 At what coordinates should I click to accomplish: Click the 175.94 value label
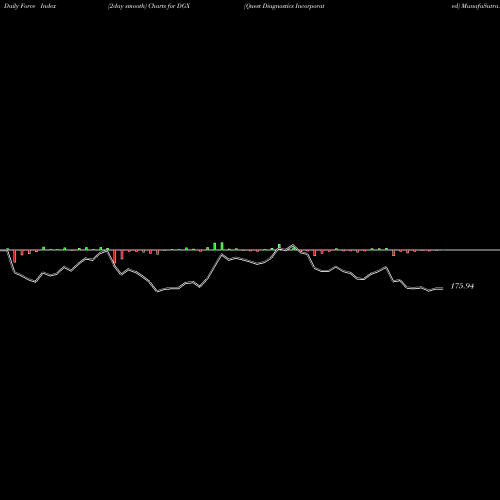462,286
